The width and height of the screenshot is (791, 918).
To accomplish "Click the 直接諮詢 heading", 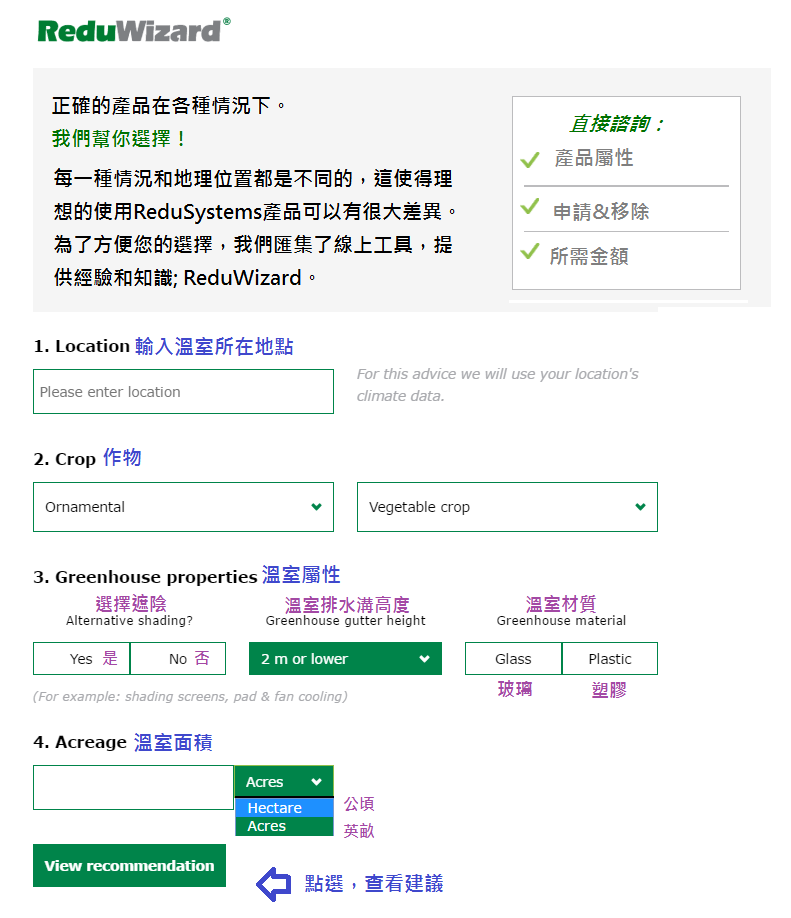I will (x=616, y=124).
